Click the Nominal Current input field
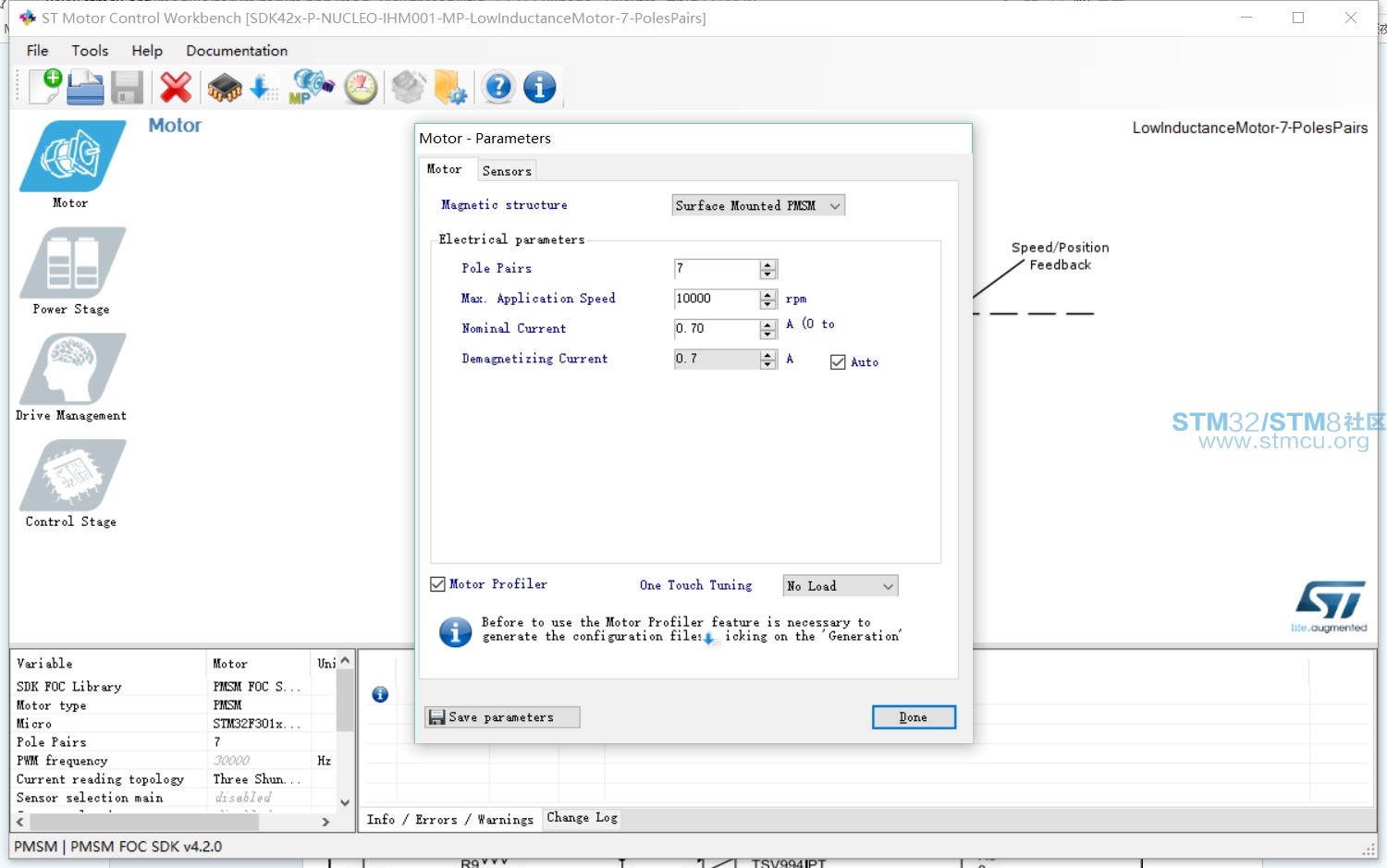This screenshot has height=868, width=1387. coord(718,329)
